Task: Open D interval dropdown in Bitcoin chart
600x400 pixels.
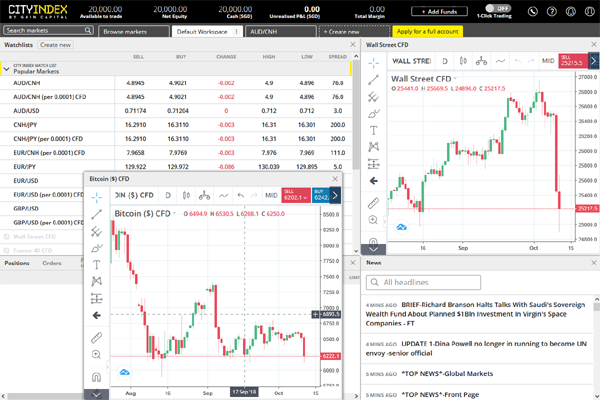Action: pyautogui.click(x=168, y=196)
